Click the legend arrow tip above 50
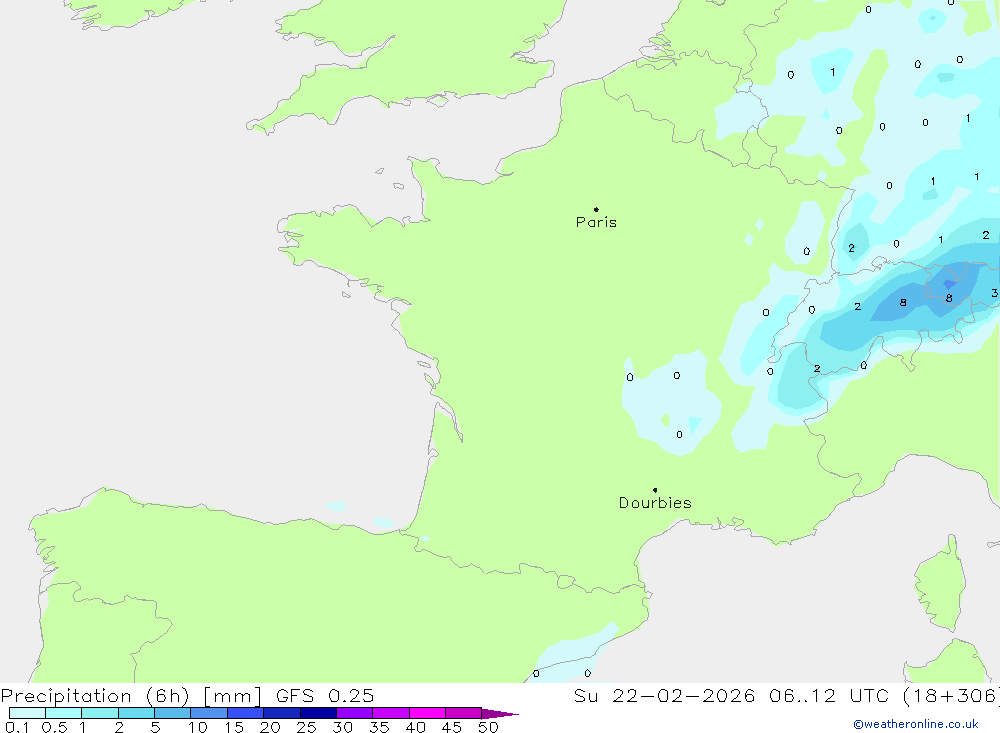The height and width of the screenshot is (733, 1000). pos(501,713)
